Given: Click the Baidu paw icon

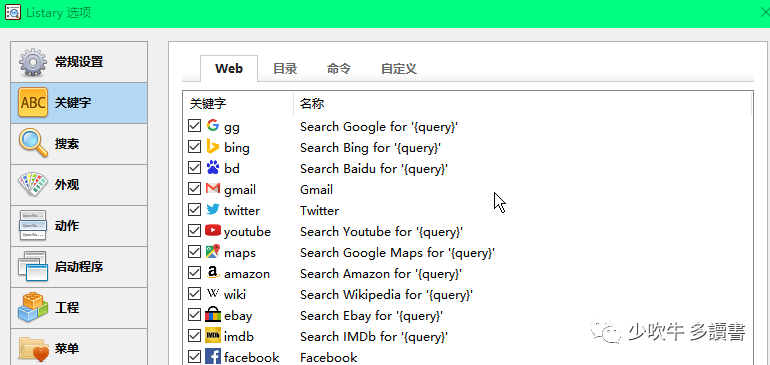Looking at the screenshot, I should coord(213,168).
